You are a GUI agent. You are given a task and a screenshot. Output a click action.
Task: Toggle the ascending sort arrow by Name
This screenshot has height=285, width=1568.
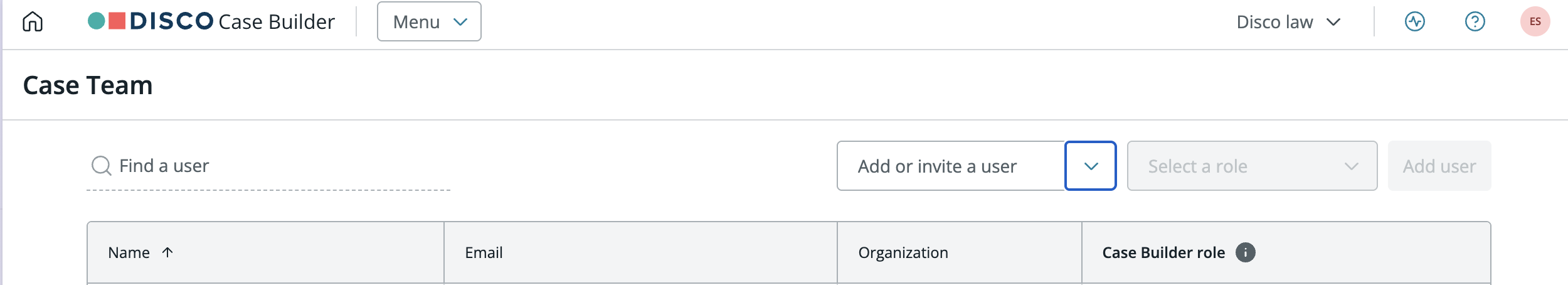pos(167,252)
